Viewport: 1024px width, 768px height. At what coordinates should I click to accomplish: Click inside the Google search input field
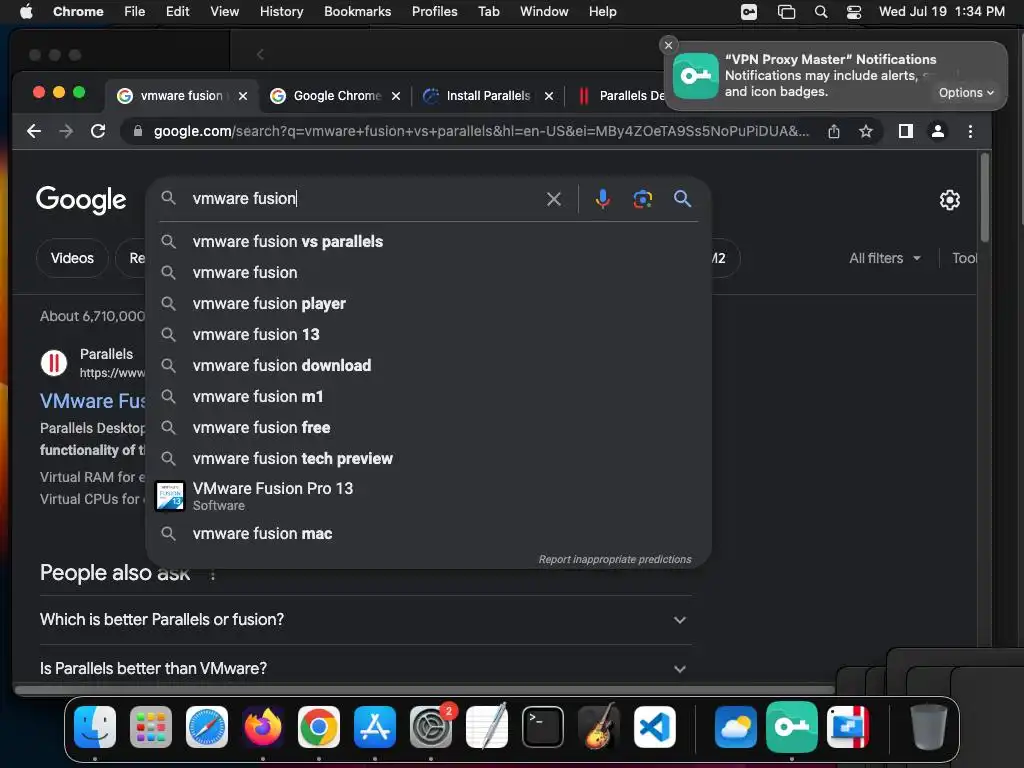click(x=366, y=199)
